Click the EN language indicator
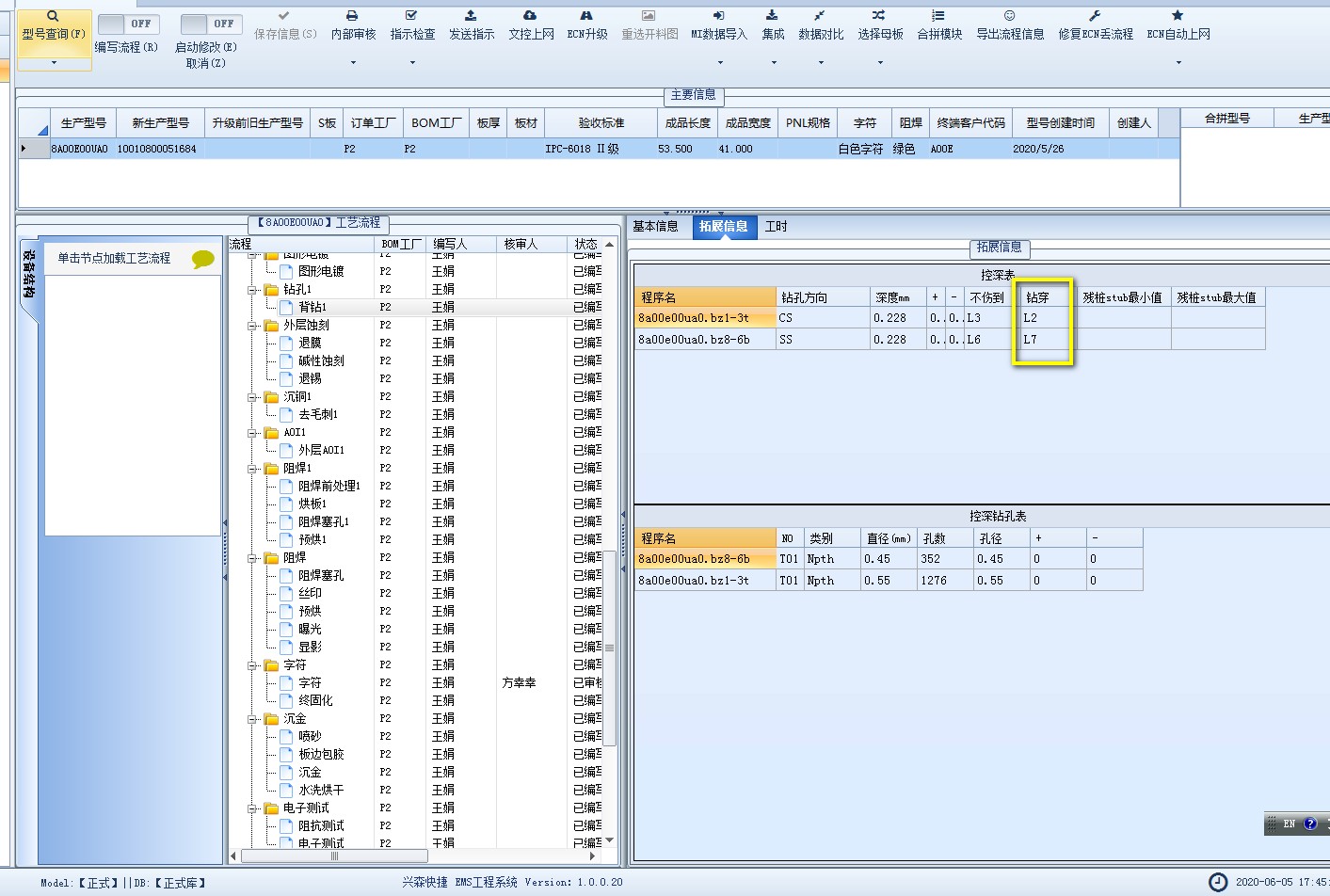 click(1289, 824)
